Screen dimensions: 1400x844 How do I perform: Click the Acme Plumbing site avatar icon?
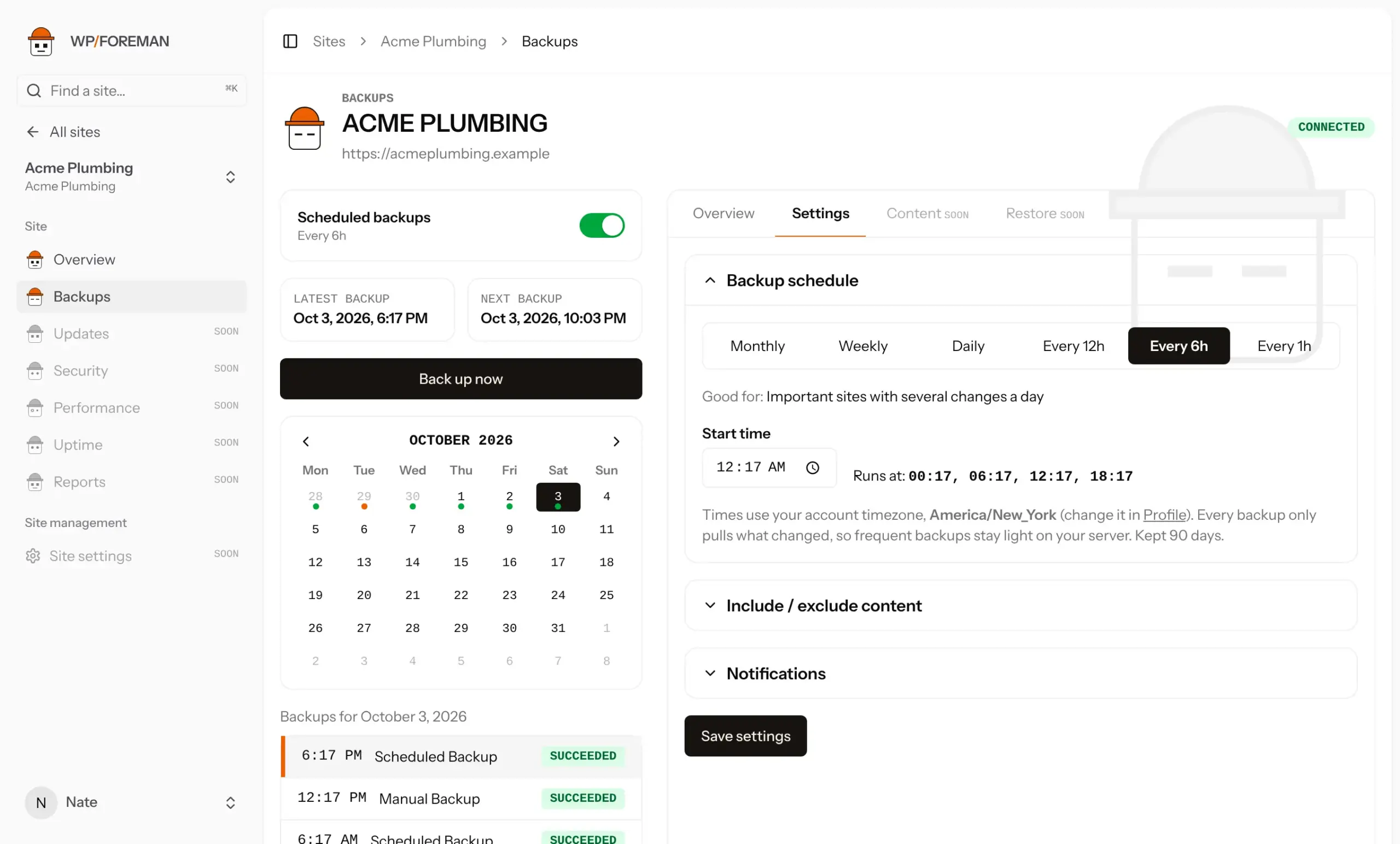[x=305, y=128]
